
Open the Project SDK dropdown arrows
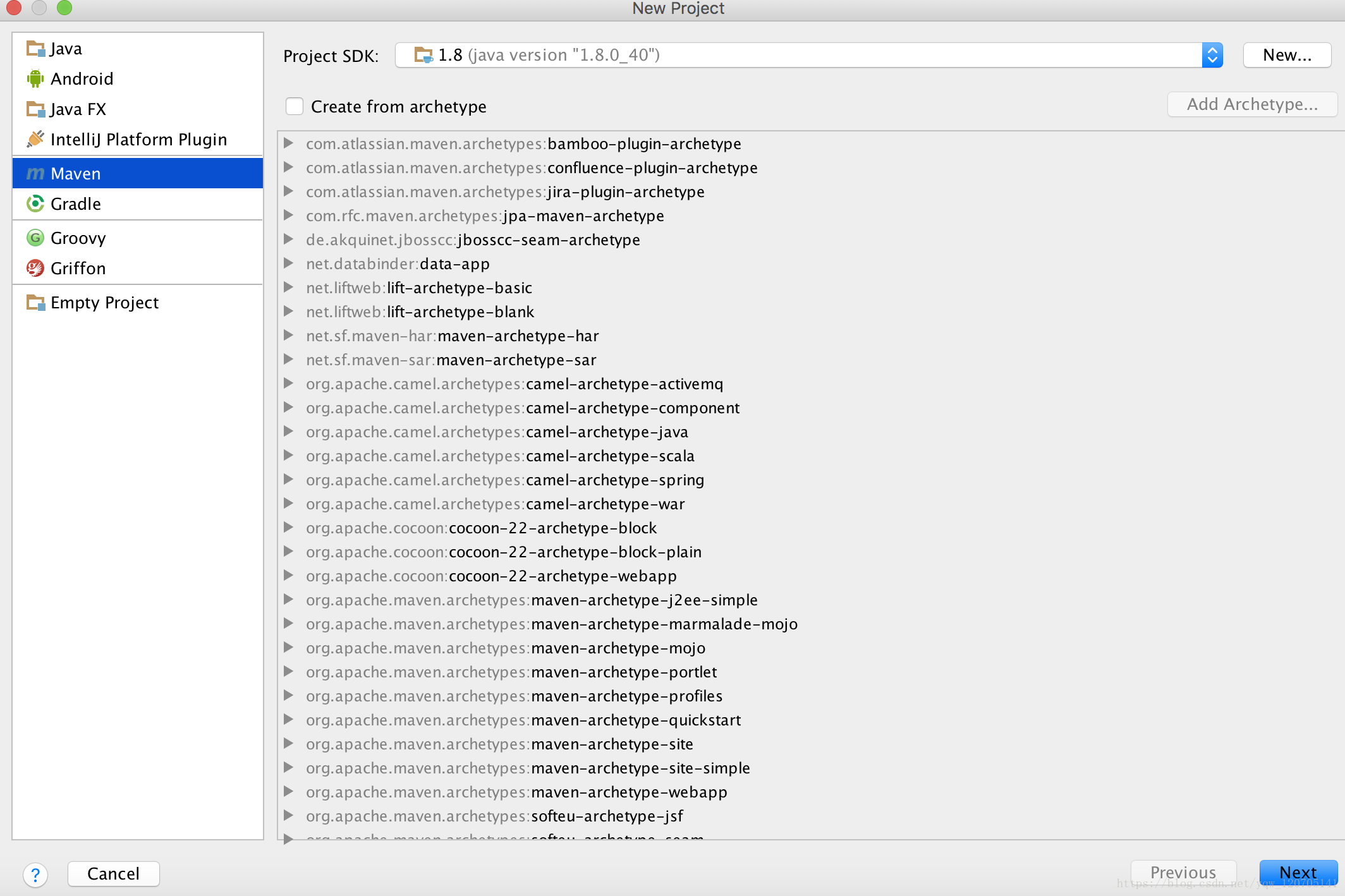tap(1212, 55)
